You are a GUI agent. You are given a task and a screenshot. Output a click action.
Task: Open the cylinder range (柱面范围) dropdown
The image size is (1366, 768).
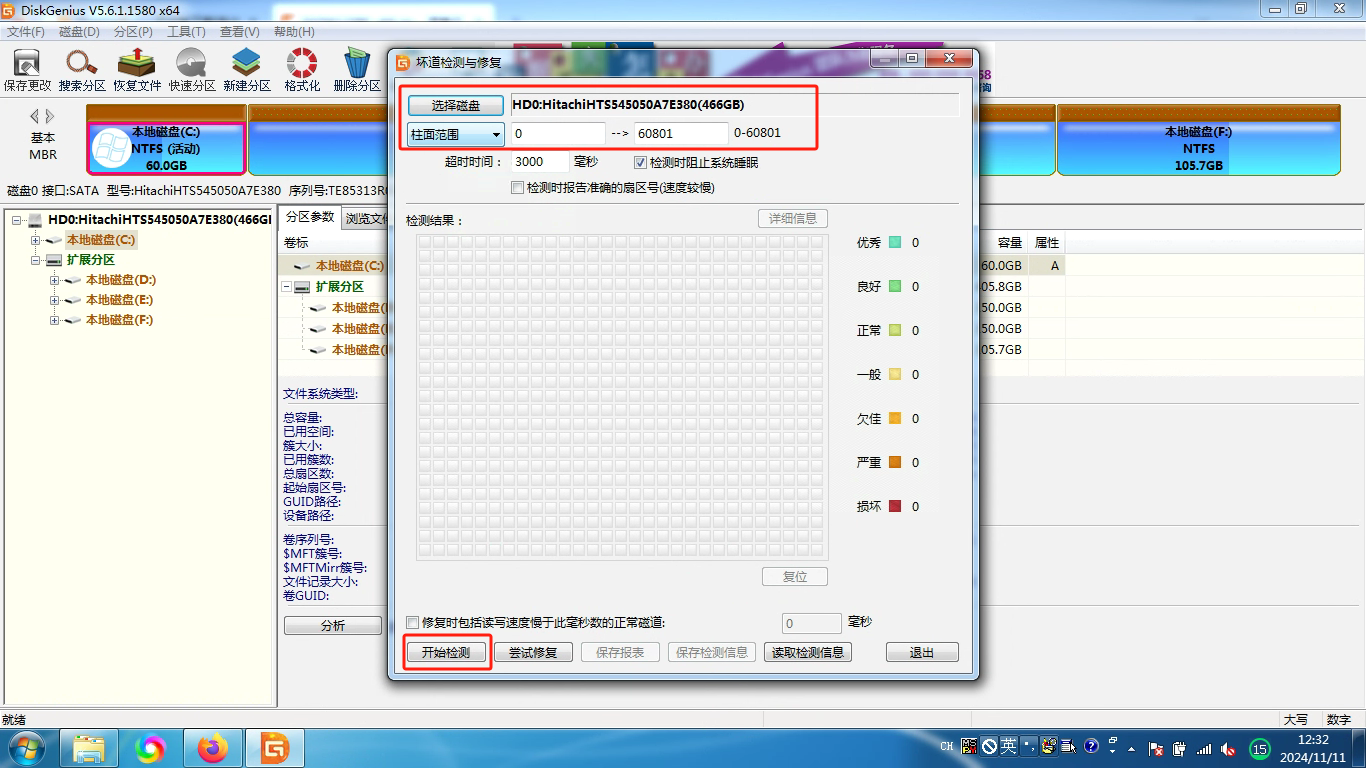(496, 134)
